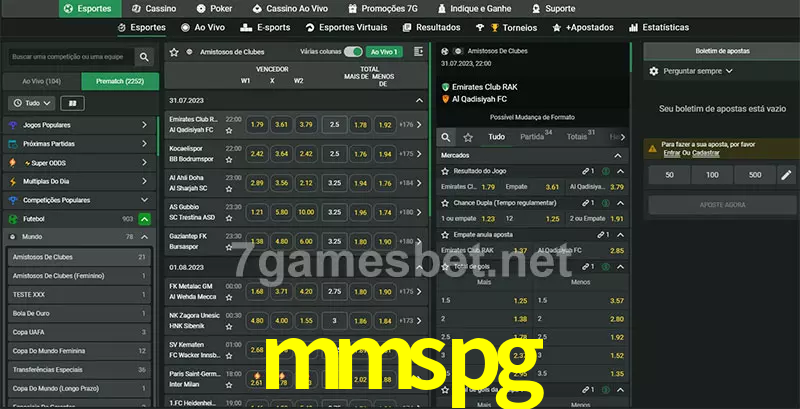Click the link icon on Resultado do Jogo
The width and height of the screenshot is (800, 409).
(x=586, y=171)
